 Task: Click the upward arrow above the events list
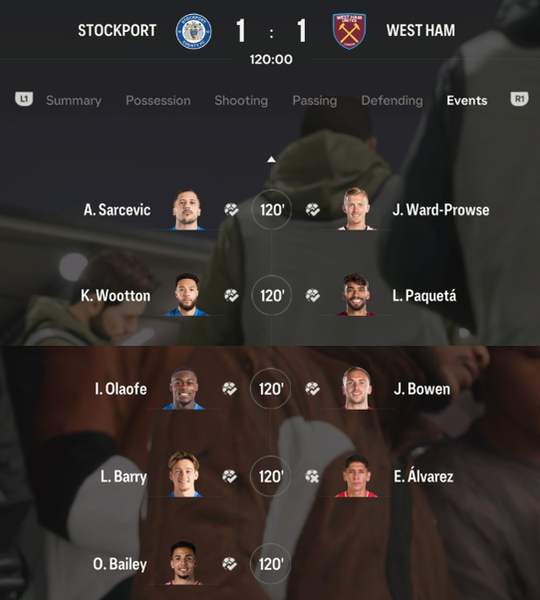click(x=271, y=159)
